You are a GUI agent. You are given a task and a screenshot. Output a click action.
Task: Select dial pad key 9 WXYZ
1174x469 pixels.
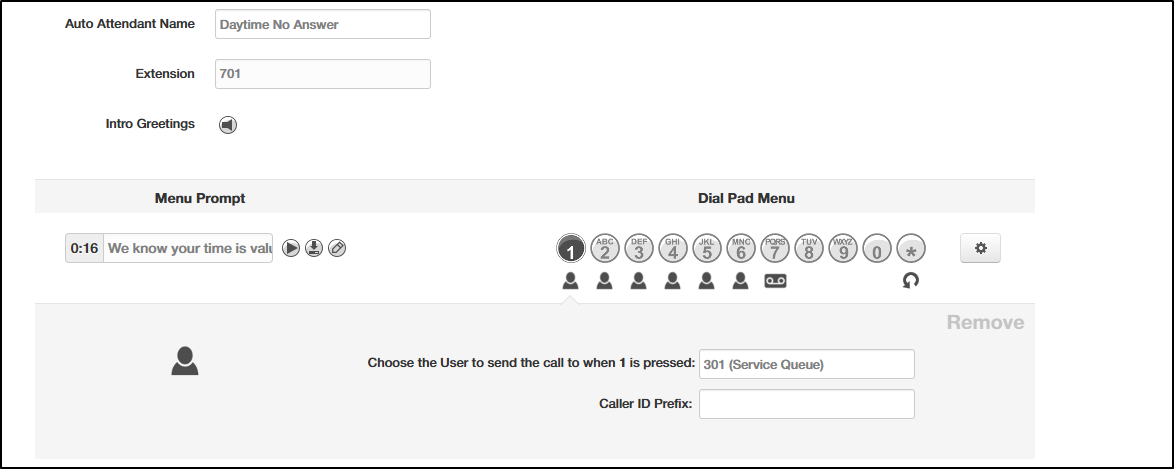(x=843, y=248)
